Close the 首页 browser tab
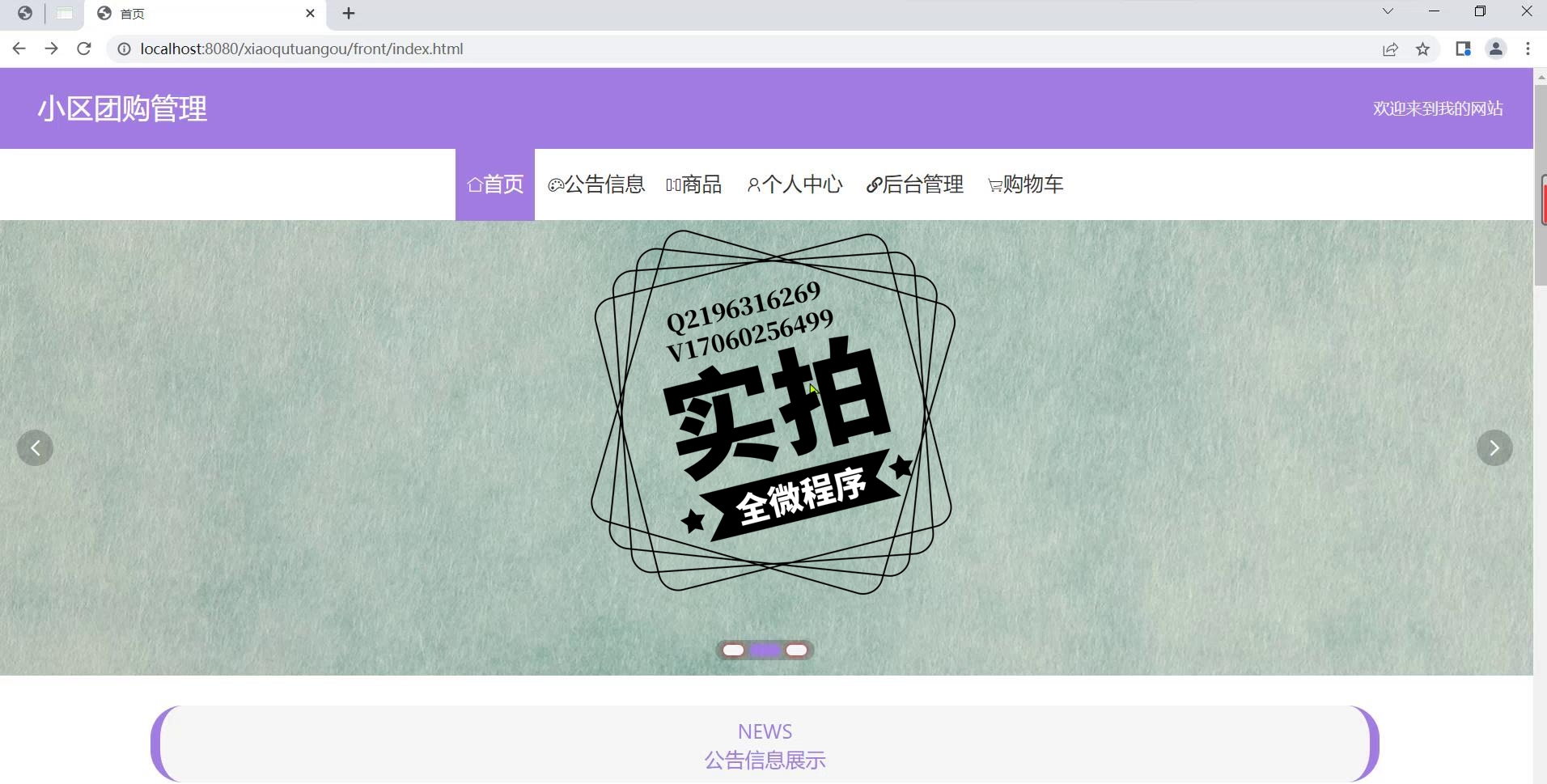 310,13
